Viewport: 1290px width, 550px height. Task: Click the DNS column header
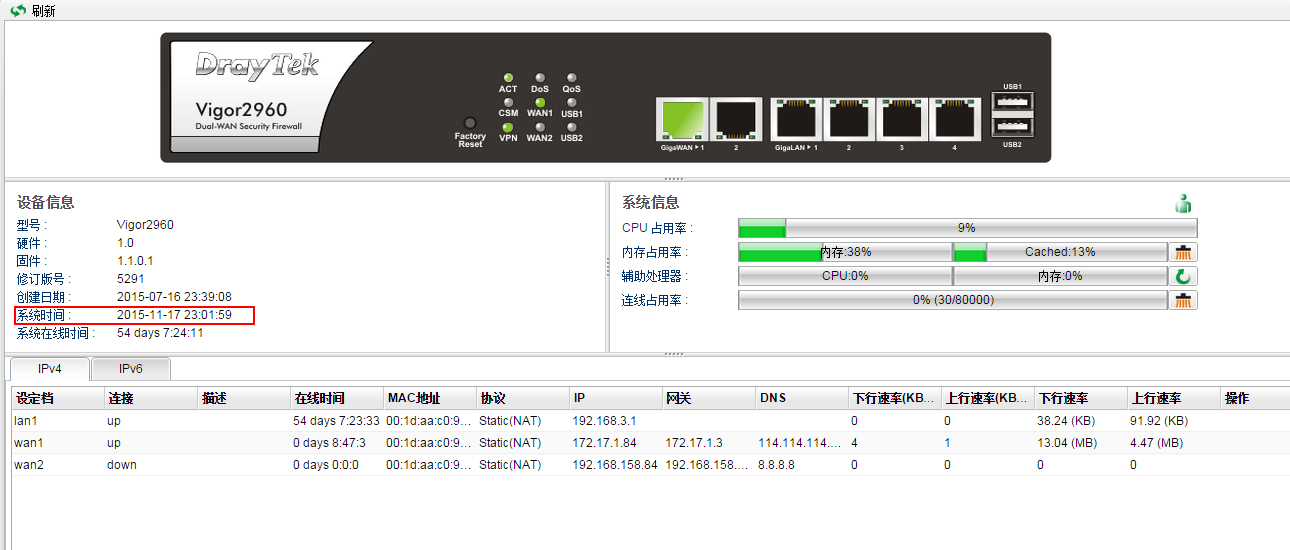coord(802,398)
